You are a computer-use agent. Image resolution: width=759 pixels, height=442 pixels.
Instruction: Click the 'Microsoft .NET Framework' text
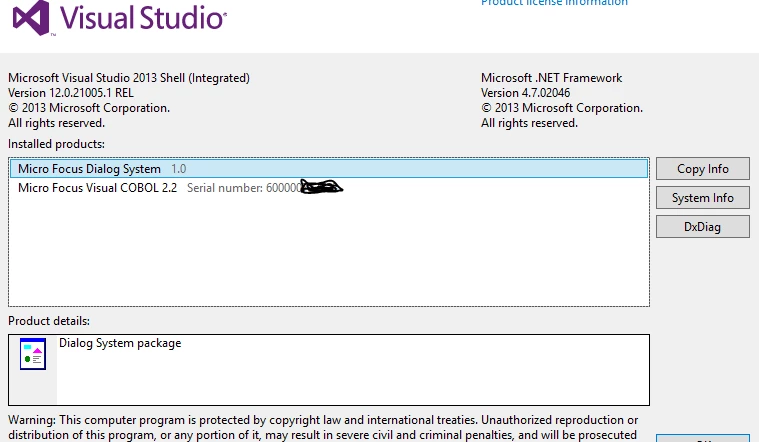551,78
